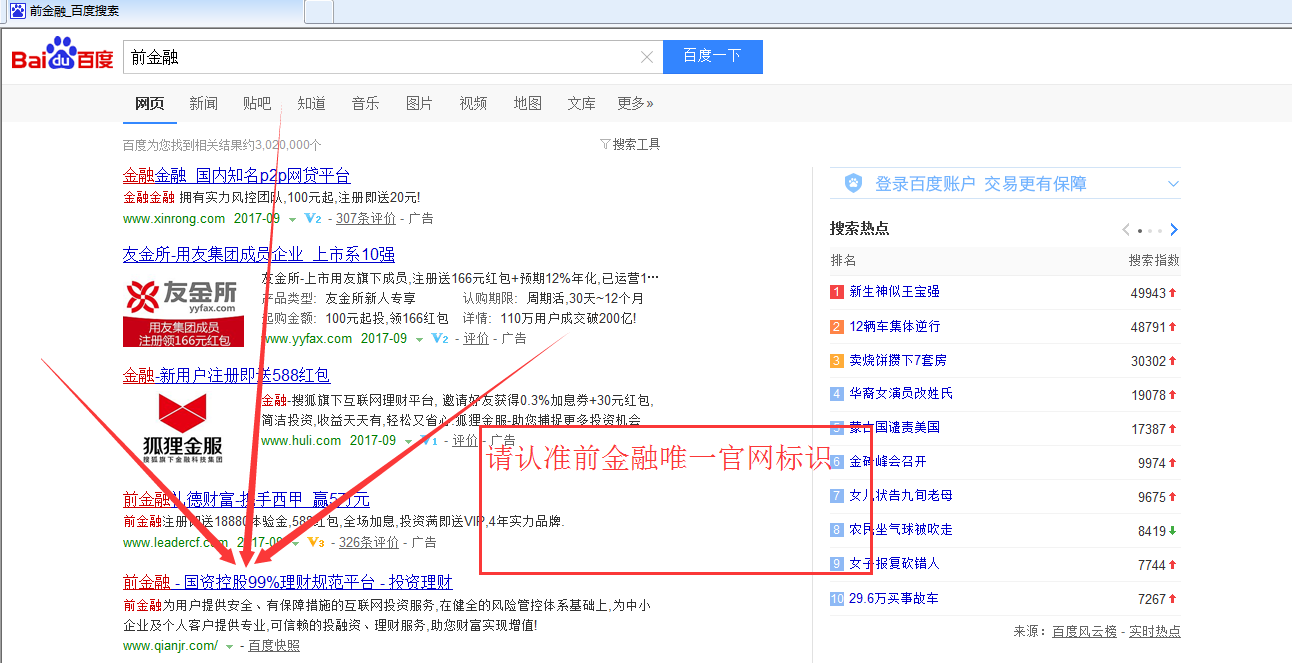
Task: Click the 友金所 logo image
Action: [186, 300]
